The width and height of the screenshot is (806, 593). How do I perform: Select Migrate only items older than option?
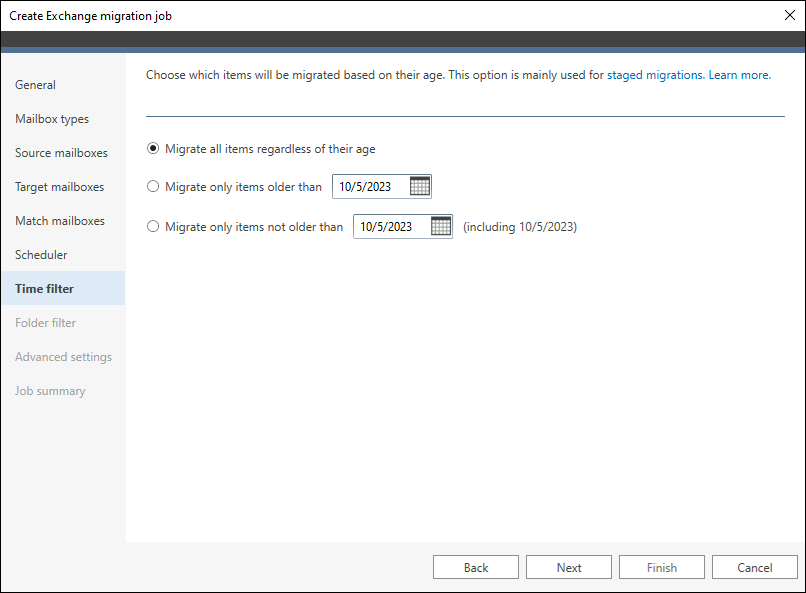click(153, 186)
